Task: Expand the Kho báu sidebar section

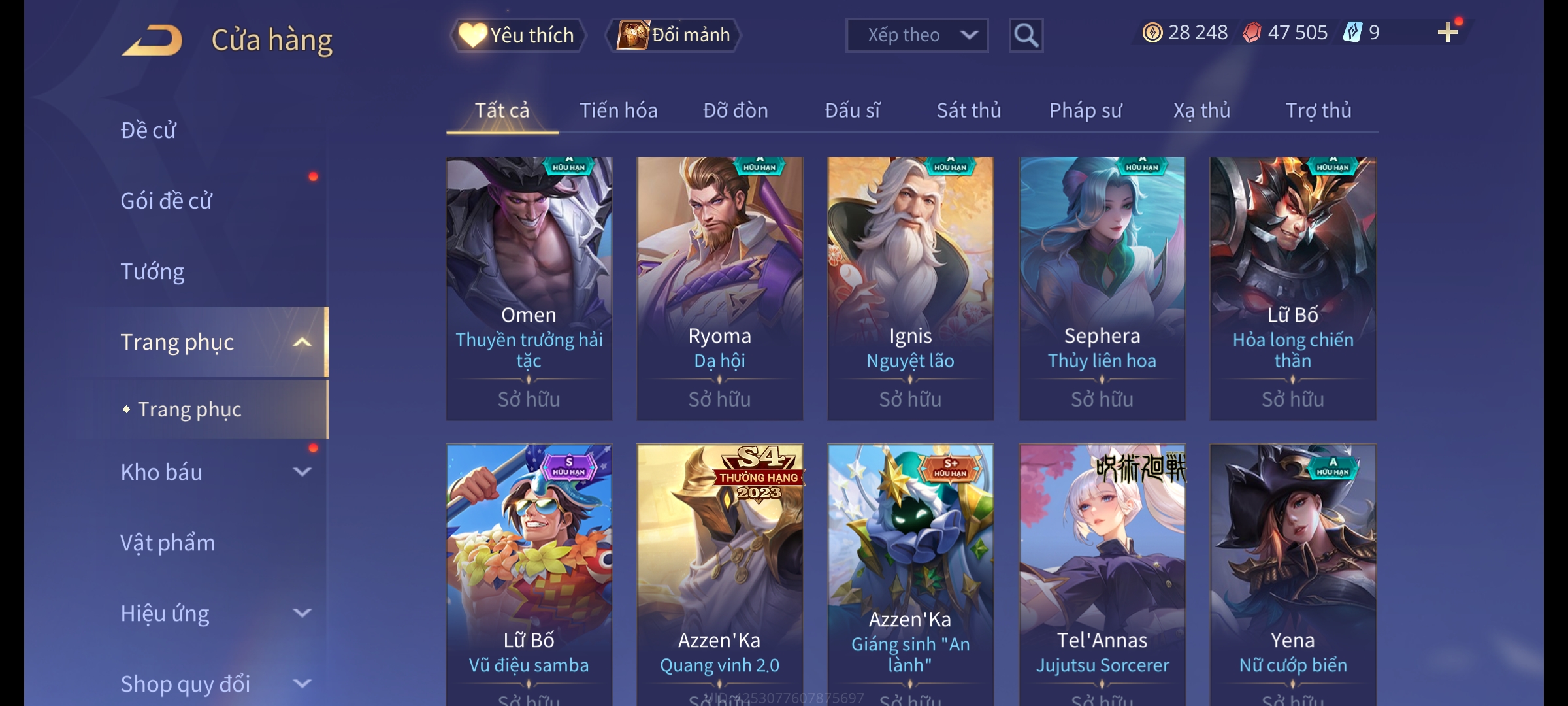Action: click(x=302, y=471)
